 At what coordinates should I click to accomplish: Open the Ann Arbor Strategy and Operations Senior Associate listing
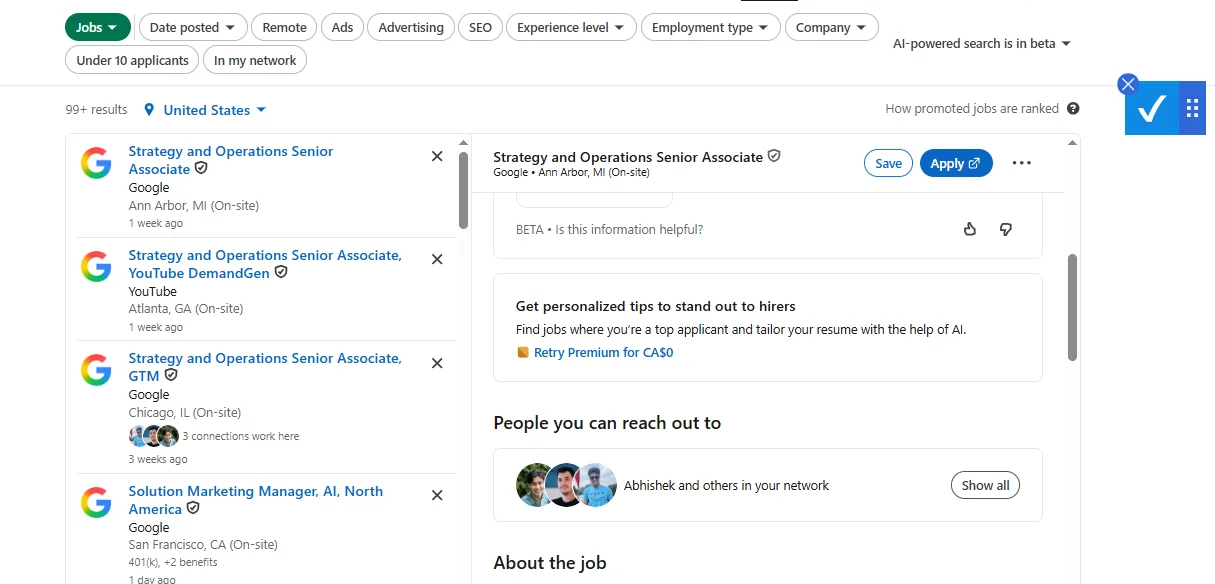click(x=231, y=160)
